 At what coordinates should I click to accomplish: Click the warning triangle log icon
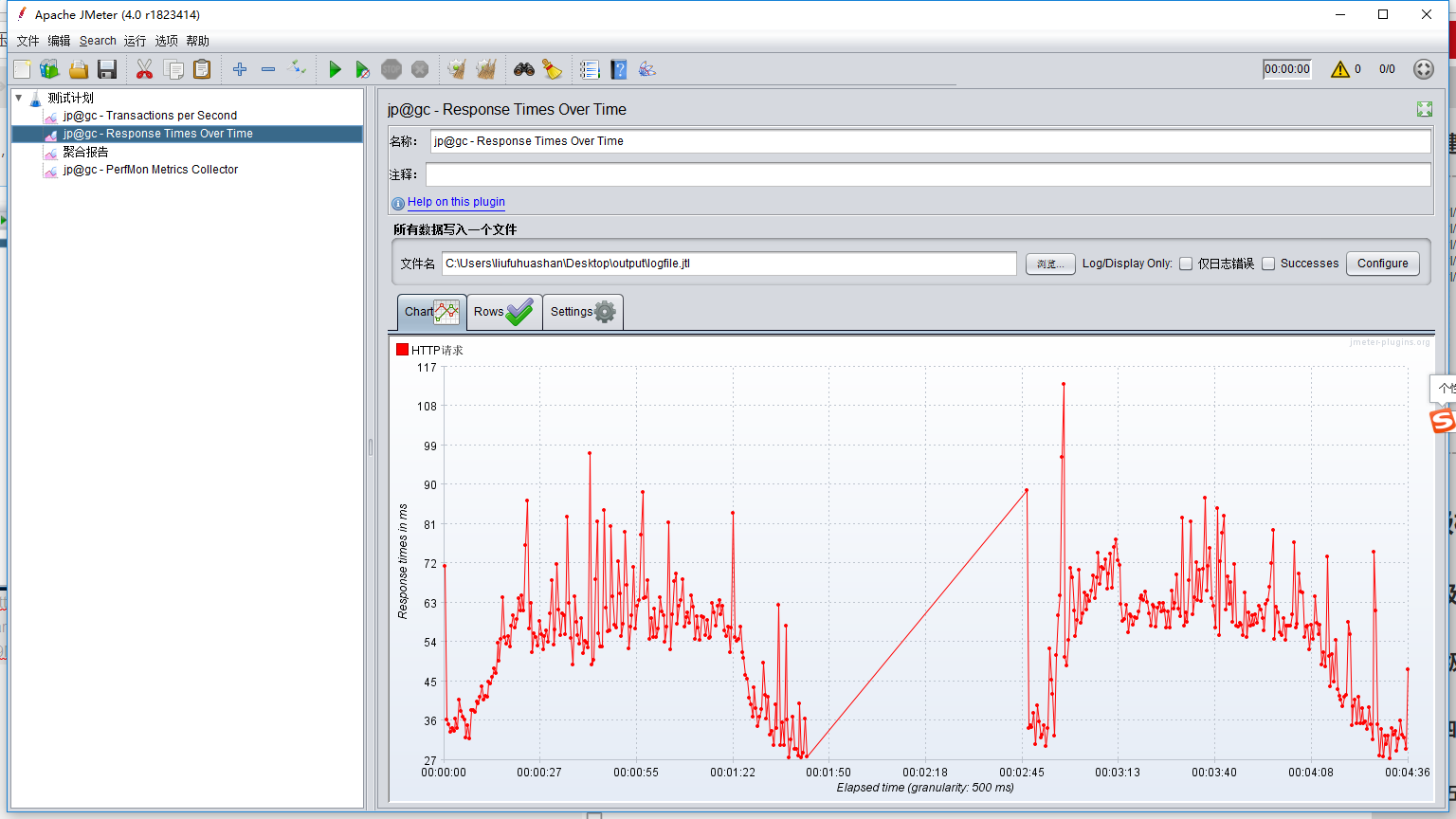[1339, 69]
